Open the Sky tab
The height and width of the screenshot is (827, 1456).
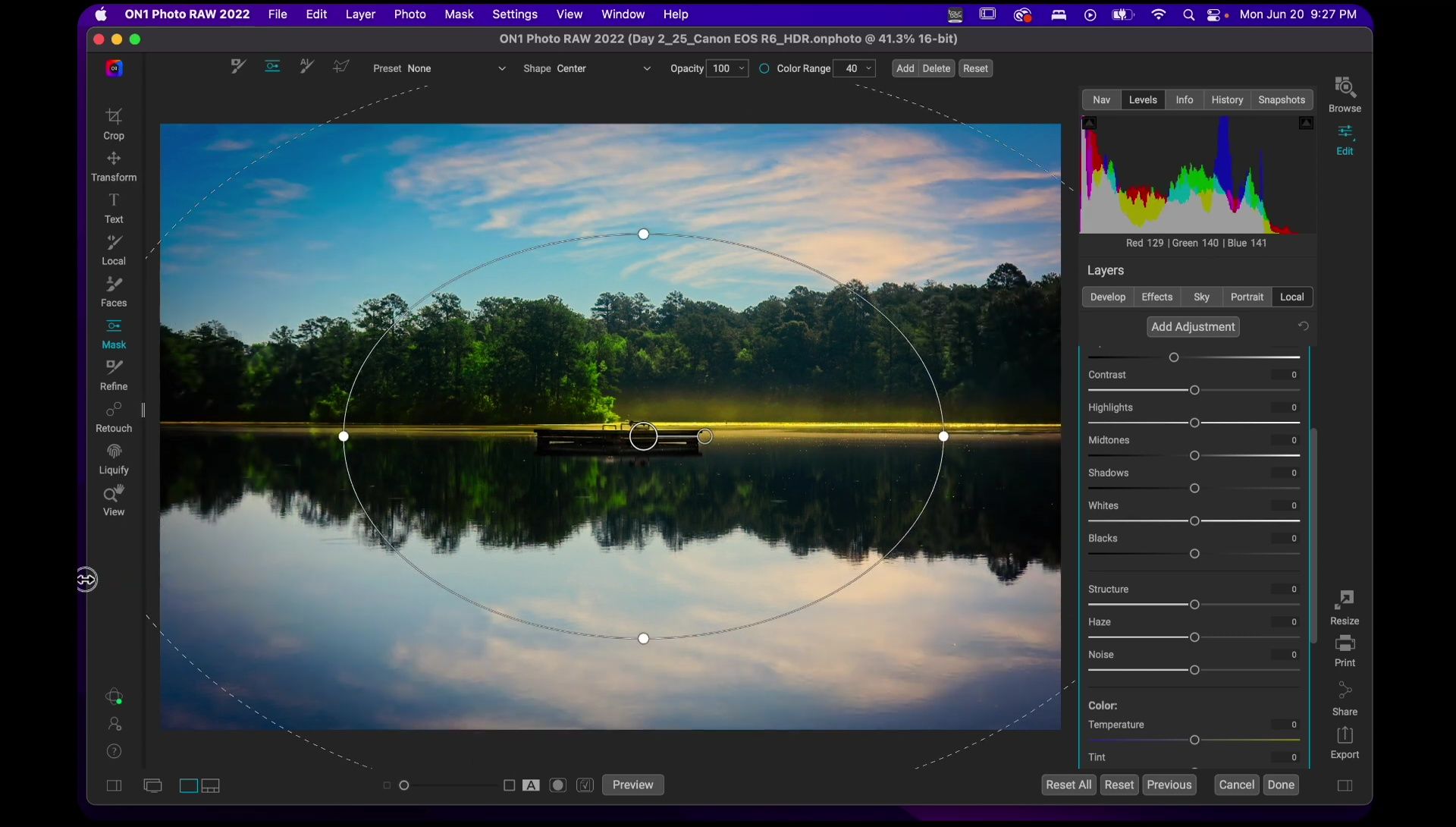pyautogui.click(x=1201, y=297)
